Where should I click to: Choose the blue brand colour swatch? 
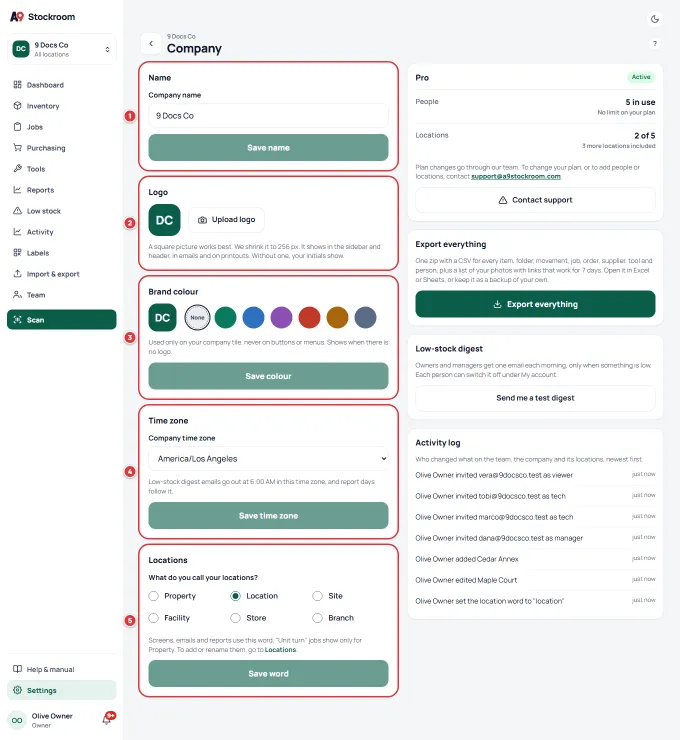pos(253,318)
